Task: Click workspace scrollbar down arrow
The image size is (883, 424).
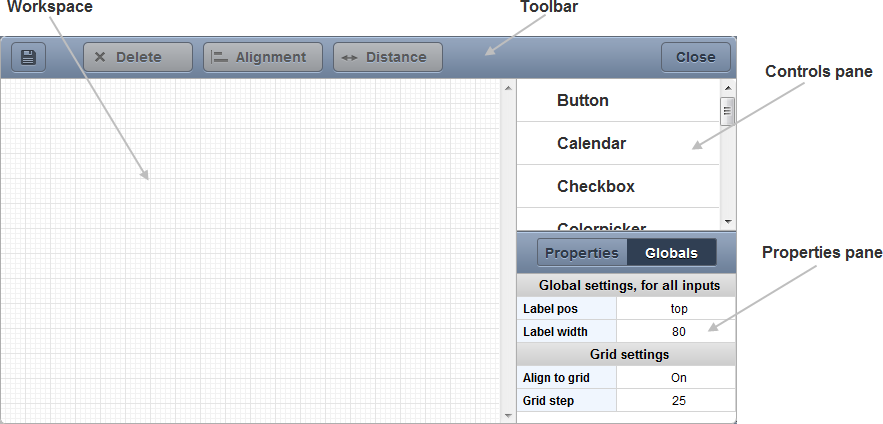Action: (508, 416)
